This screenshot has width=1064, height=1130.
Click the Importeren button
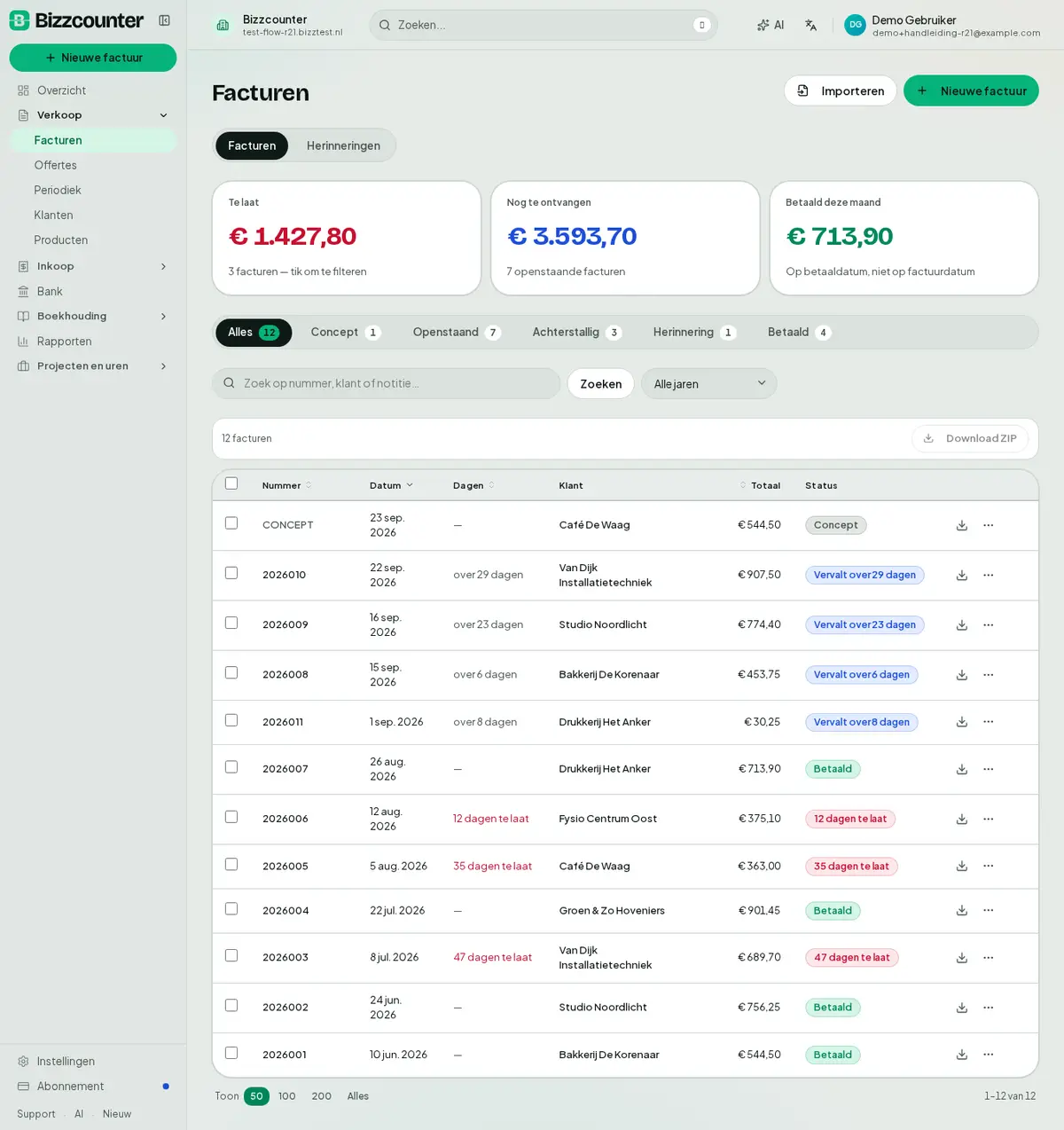click(841, 90)
